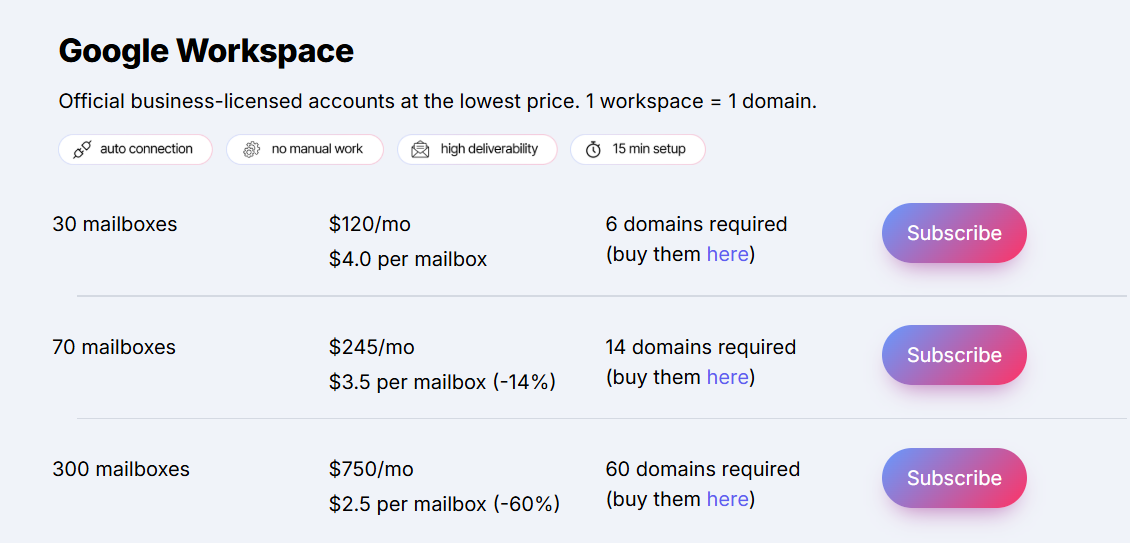Click '$3.5 per mailbox (-14%)' text

(x=442, y=381)
